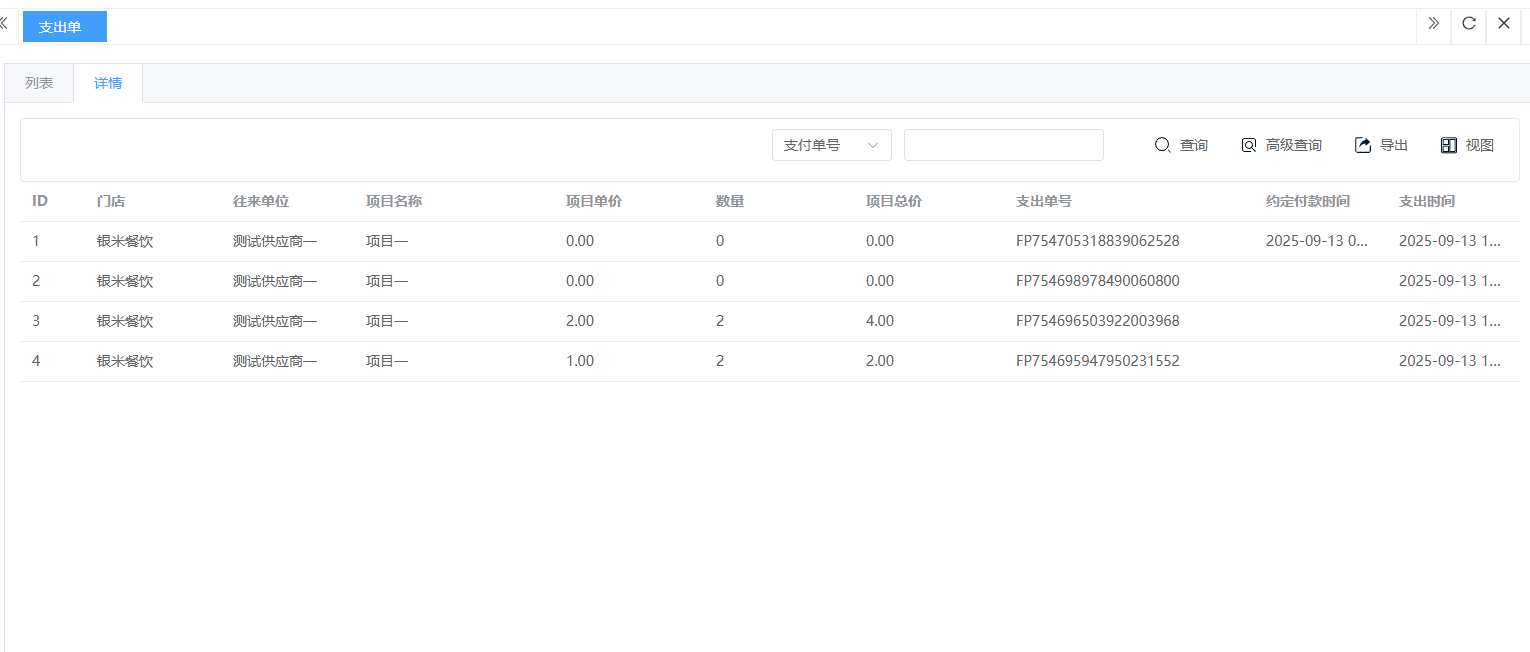
Task: Click the 视图 view layout icon
Action: [1449, 145]
